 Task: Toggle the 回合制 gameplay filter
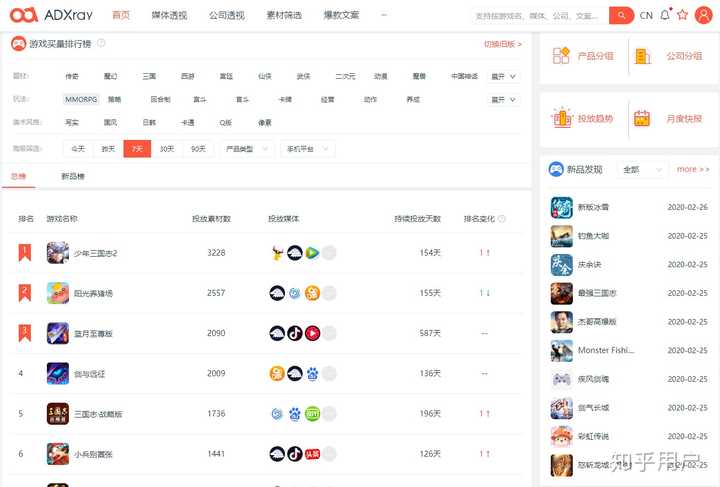pyautogui.click(x=160, y=99)
